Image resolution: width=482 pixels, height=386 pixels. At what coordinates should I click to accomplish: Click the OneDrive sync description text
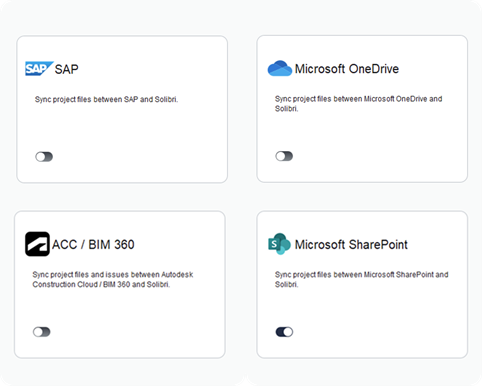(358, 104)
